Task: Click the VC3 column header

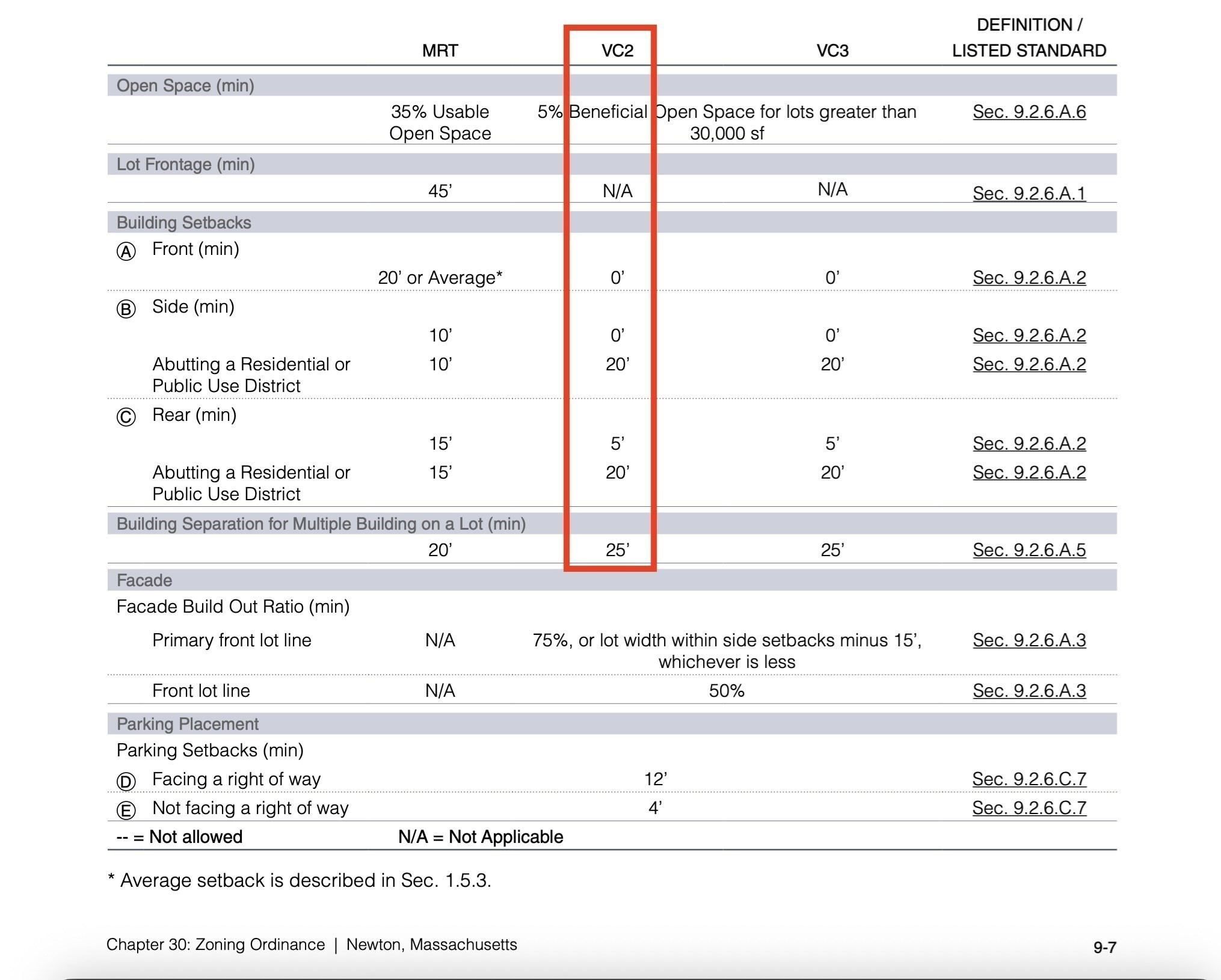Action: (x=832, y=51)
